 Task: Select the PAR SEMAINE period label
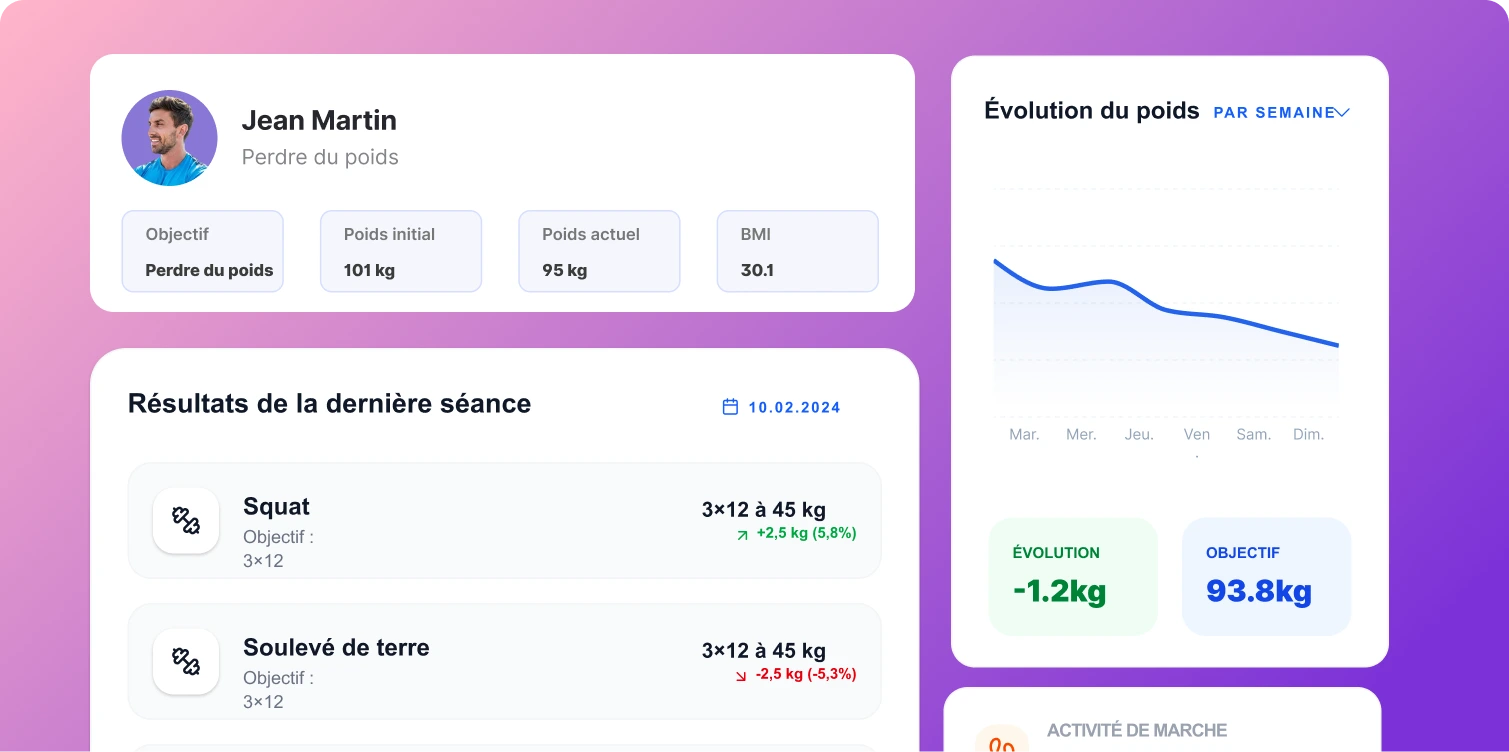point(1274,113)
